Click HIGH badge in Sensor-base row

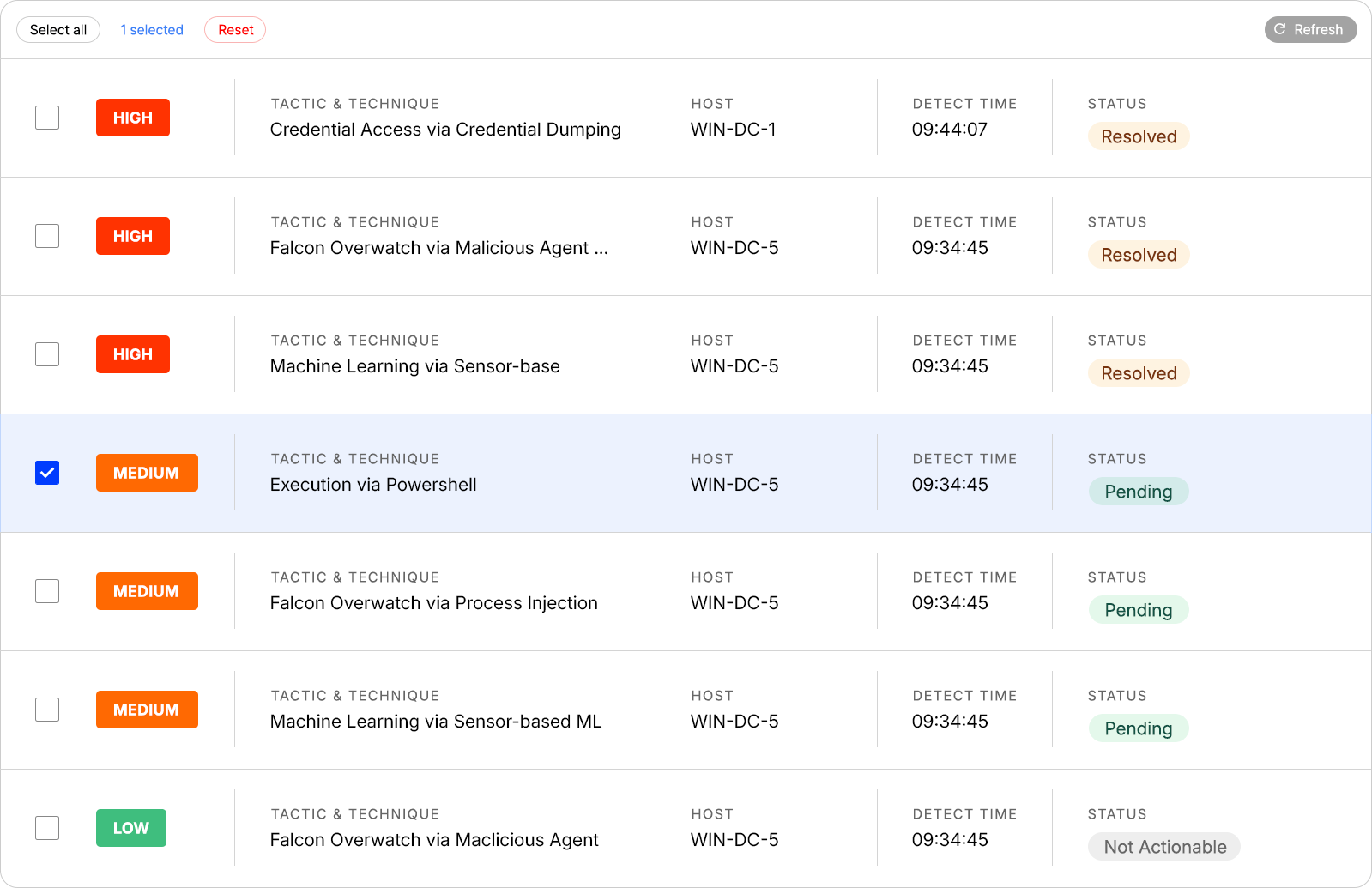click(x=133, y=354)
